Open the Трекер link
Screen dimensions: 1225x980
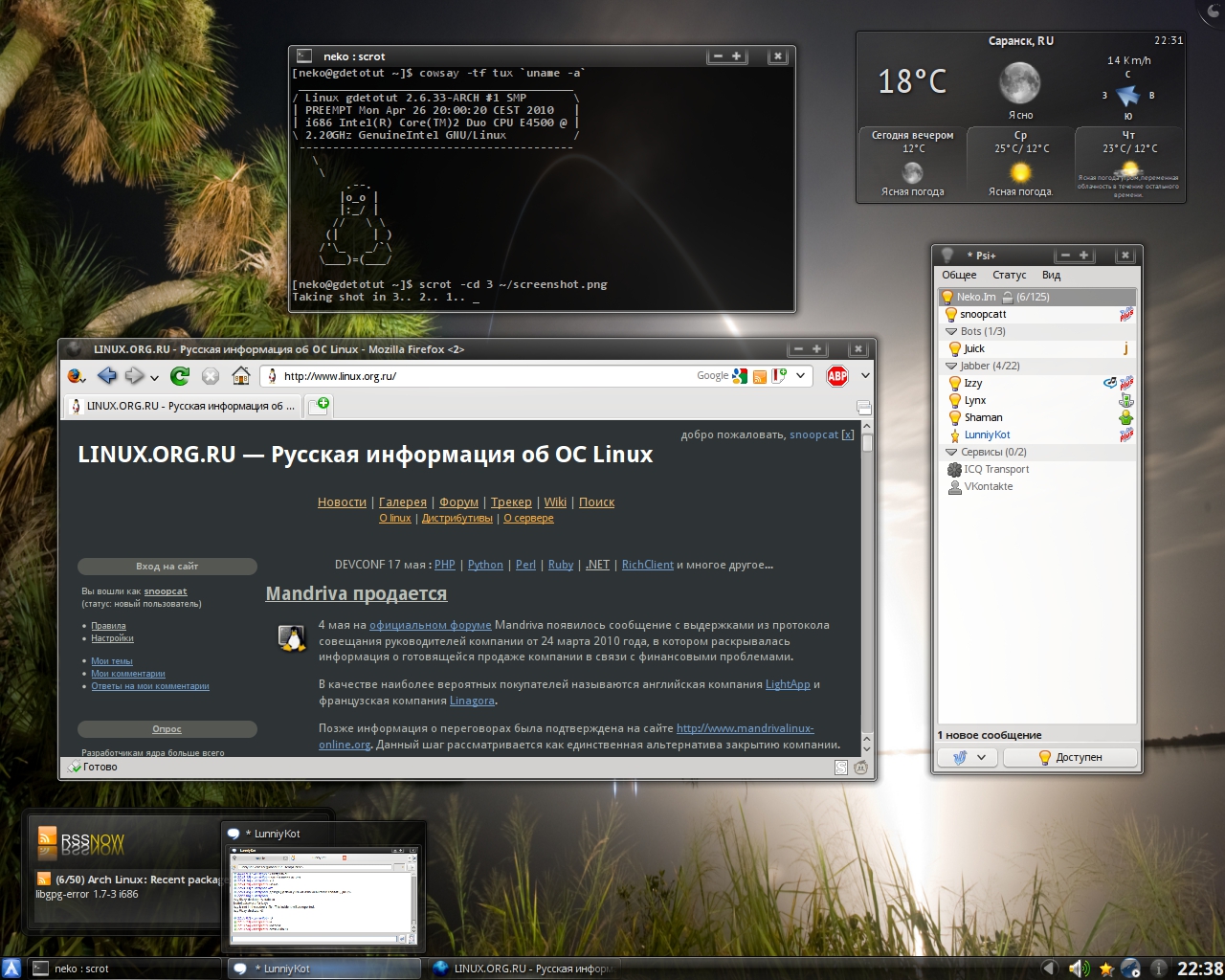click(511, 501)
